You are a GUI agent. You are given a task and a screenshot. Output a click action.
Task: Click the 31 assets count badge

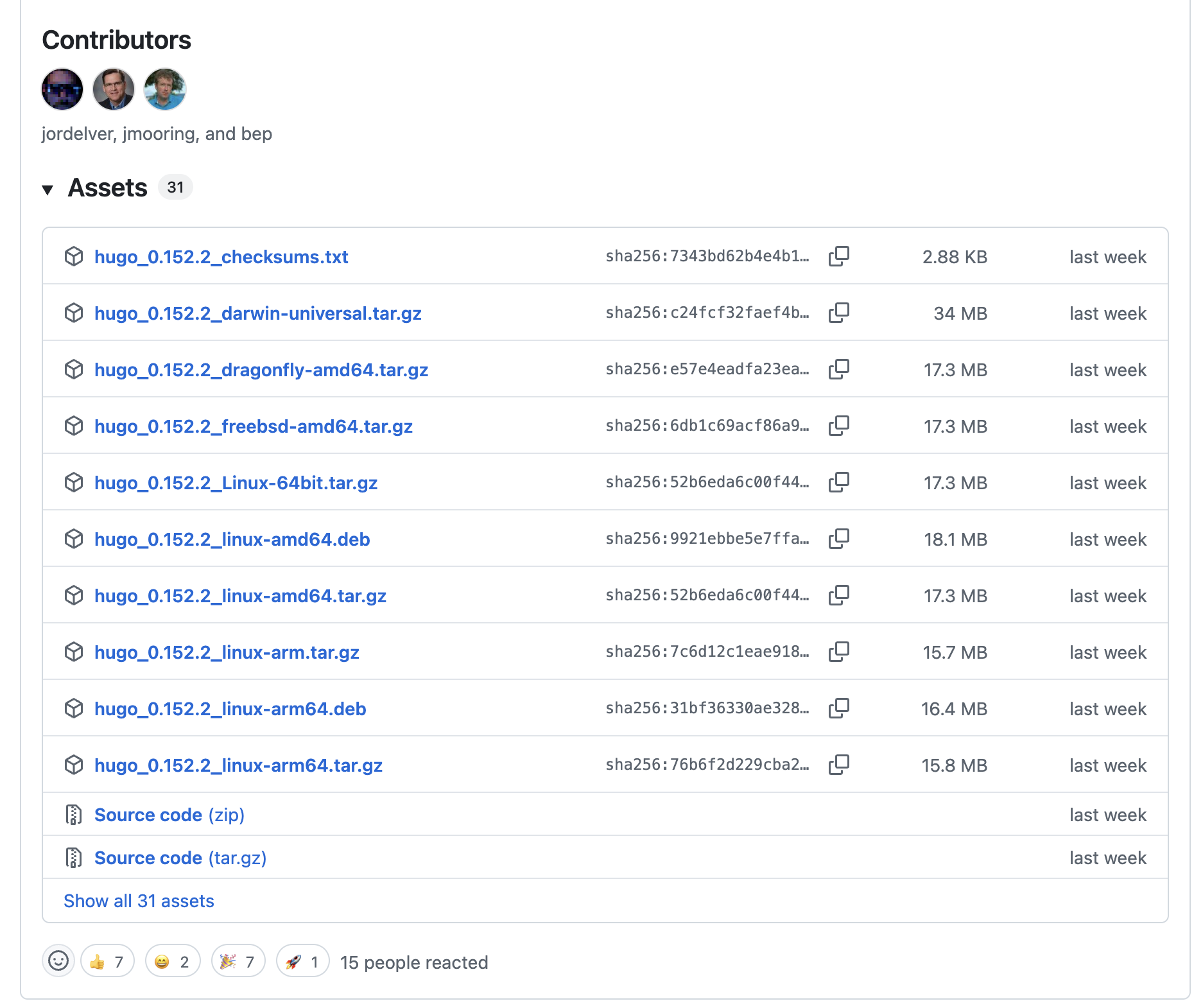(175, 187)
